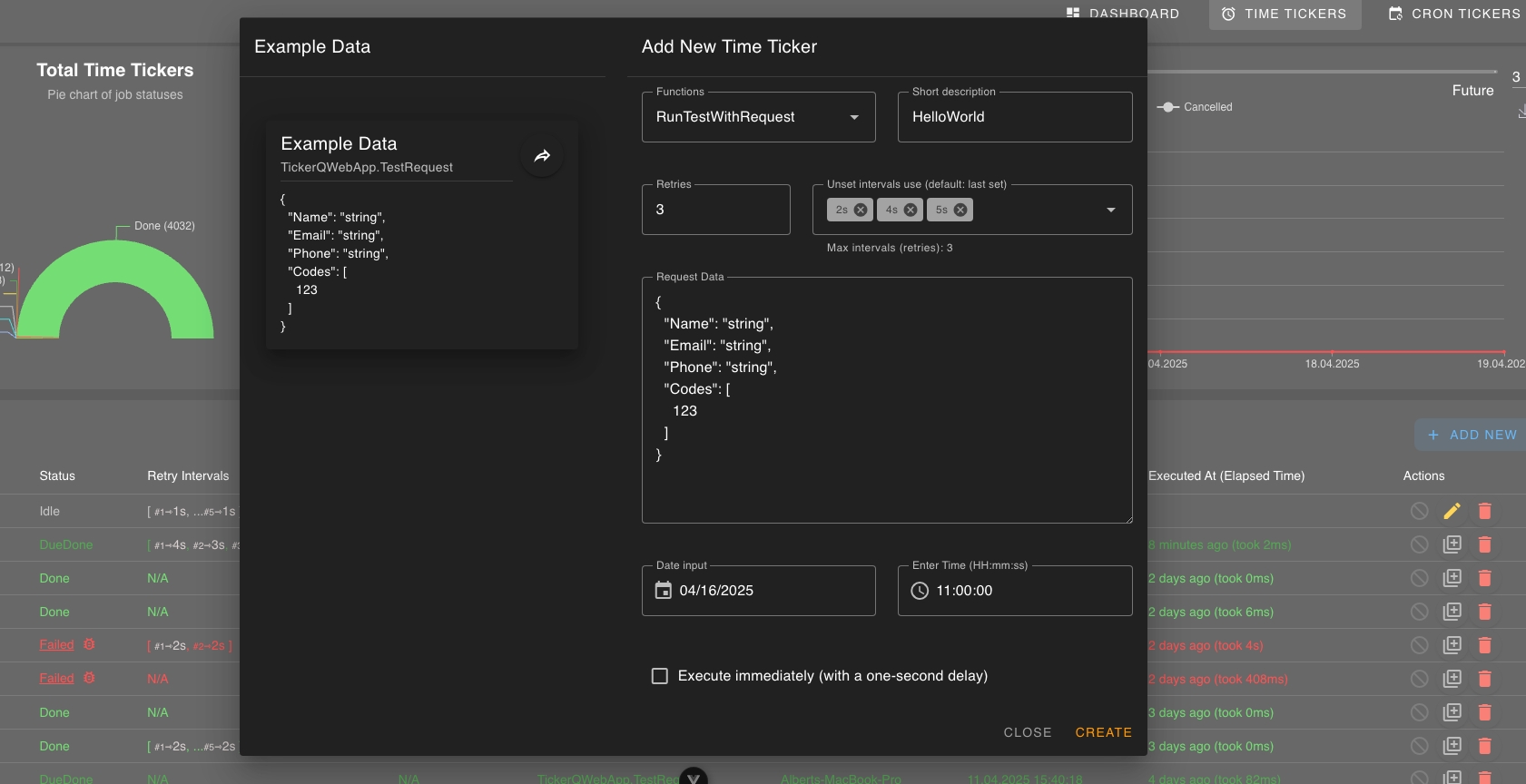Cancel the ticker executed 8 minutes ago
This screenshot has width=1526, height=784.
click(x=1420, y=544)
